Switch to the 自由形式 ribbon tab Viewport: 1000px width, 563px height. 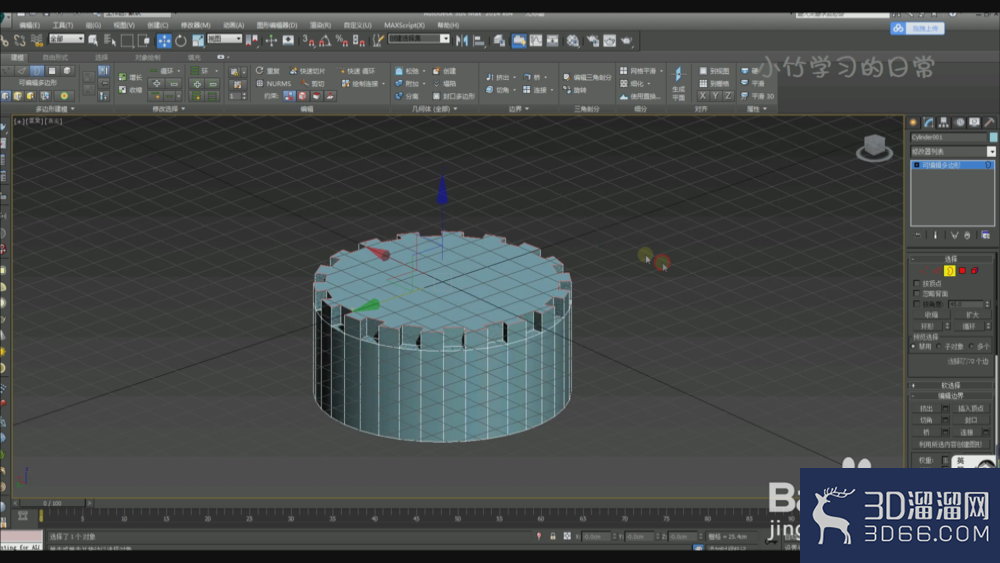click(55, 58)
